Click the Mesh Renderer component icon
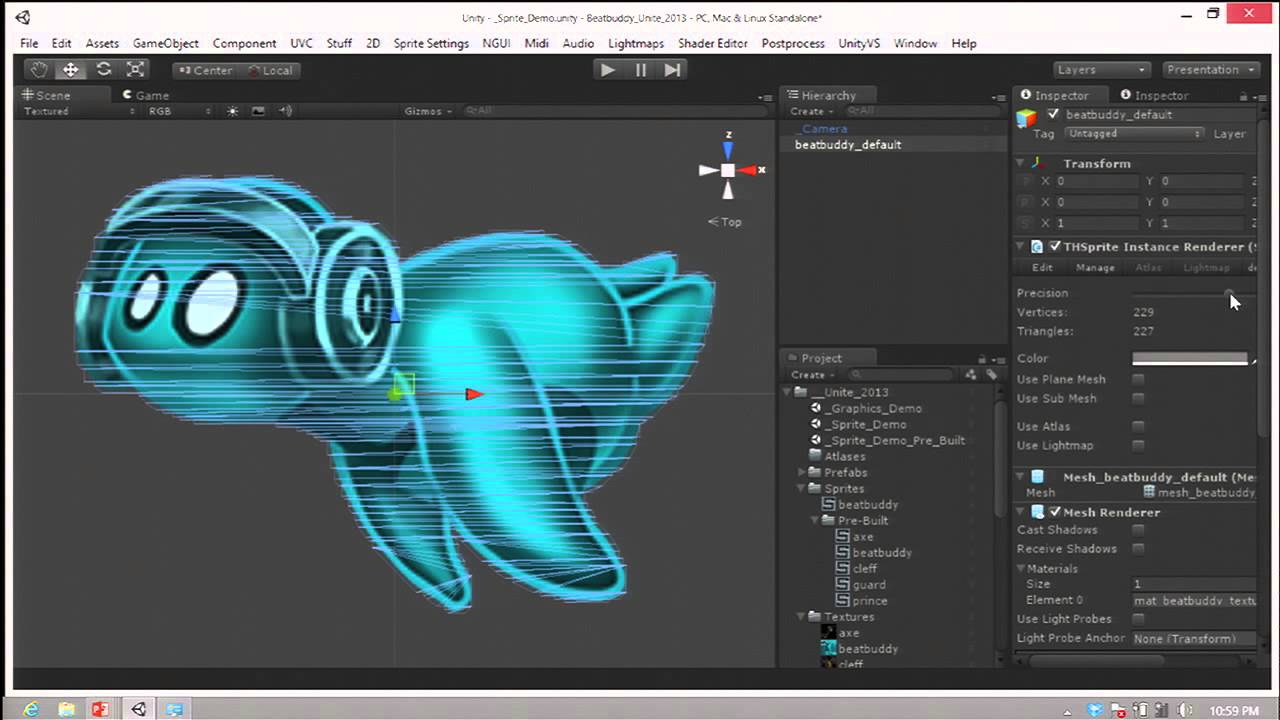The width and height of the screenshot is (1280, 720). pos(1037,512)
